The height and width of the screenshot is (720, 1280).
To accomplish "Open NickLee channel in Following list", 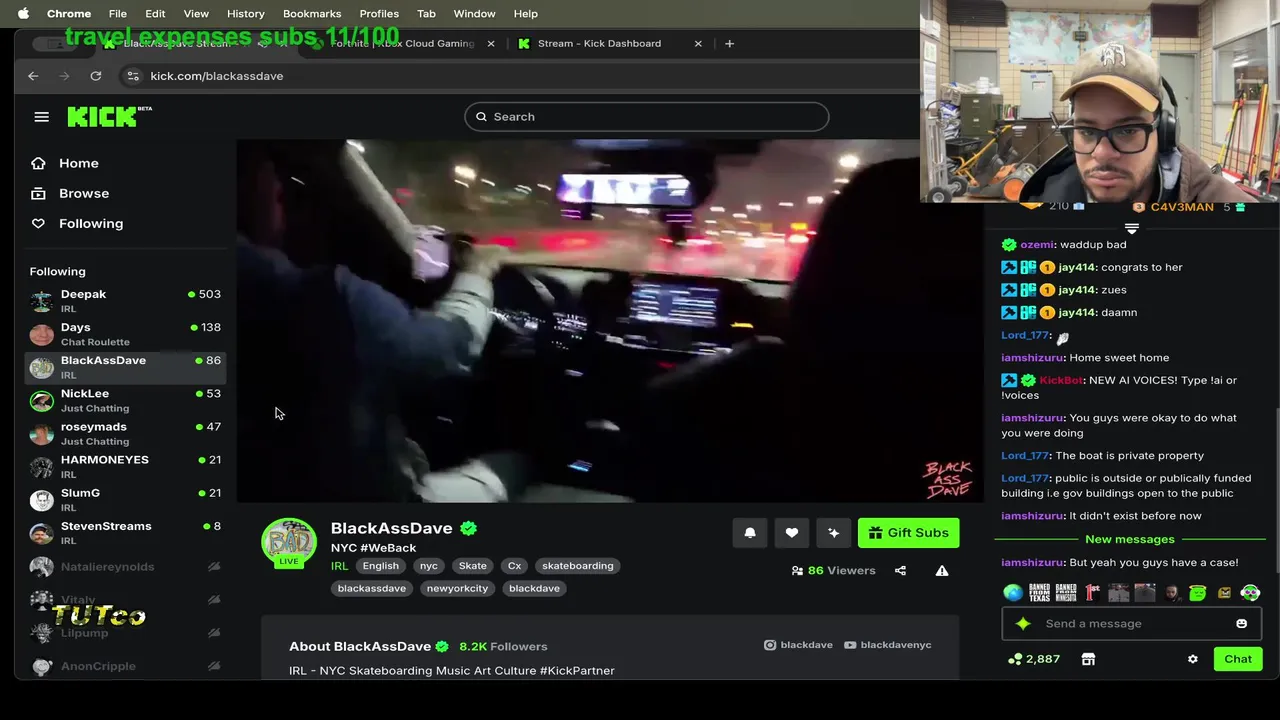I will click(x=125, y=400).
